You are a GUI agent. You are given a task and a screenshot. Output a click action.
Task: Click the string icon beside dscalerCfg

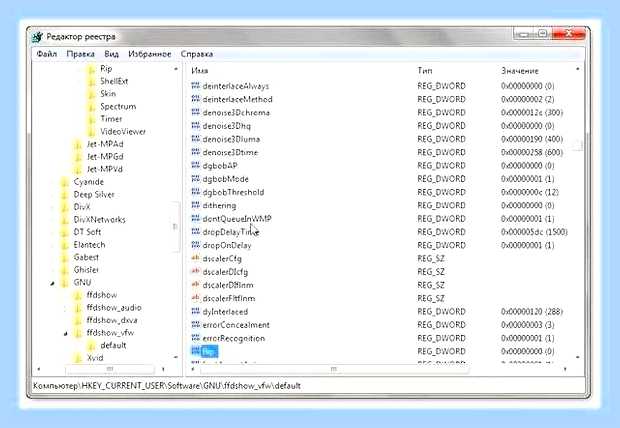[195, 258]
